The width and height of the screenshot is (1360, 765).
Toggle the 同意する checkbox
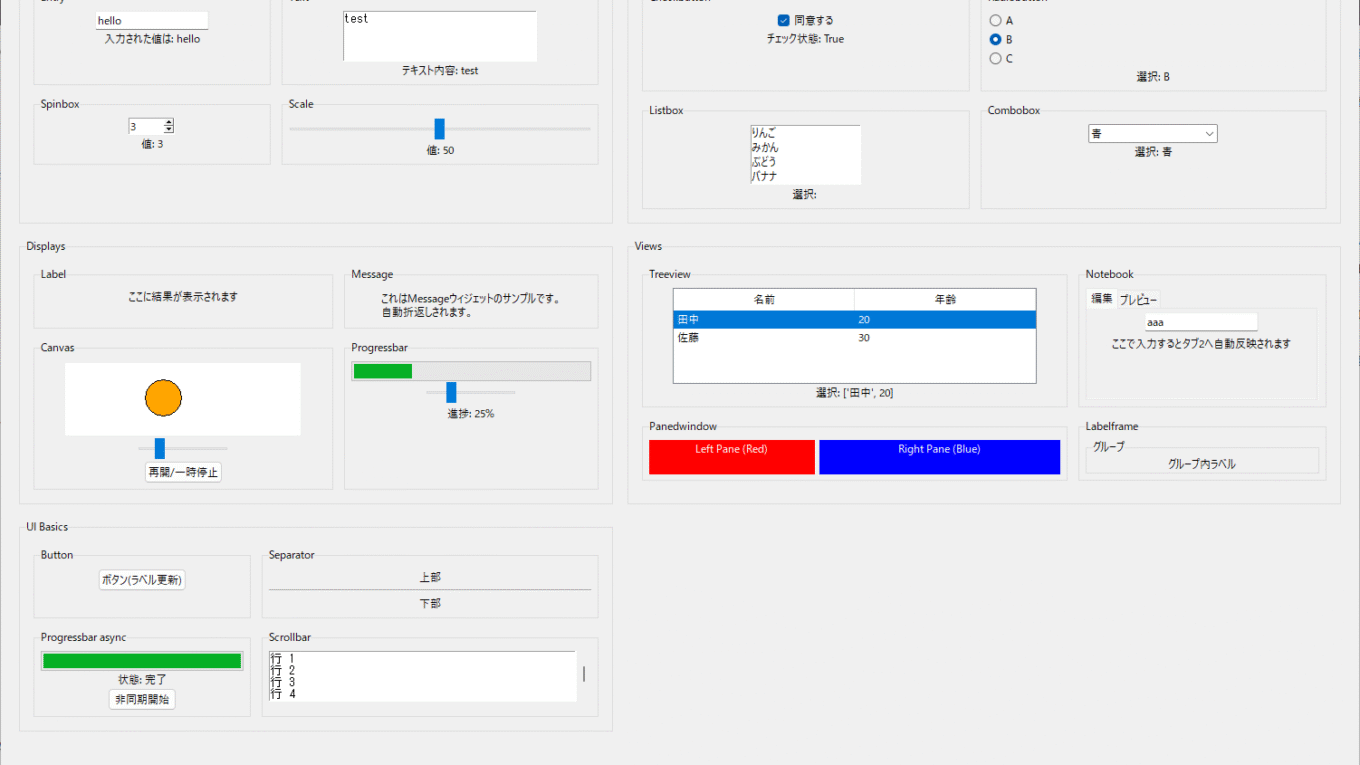click(x=784, y=20)
